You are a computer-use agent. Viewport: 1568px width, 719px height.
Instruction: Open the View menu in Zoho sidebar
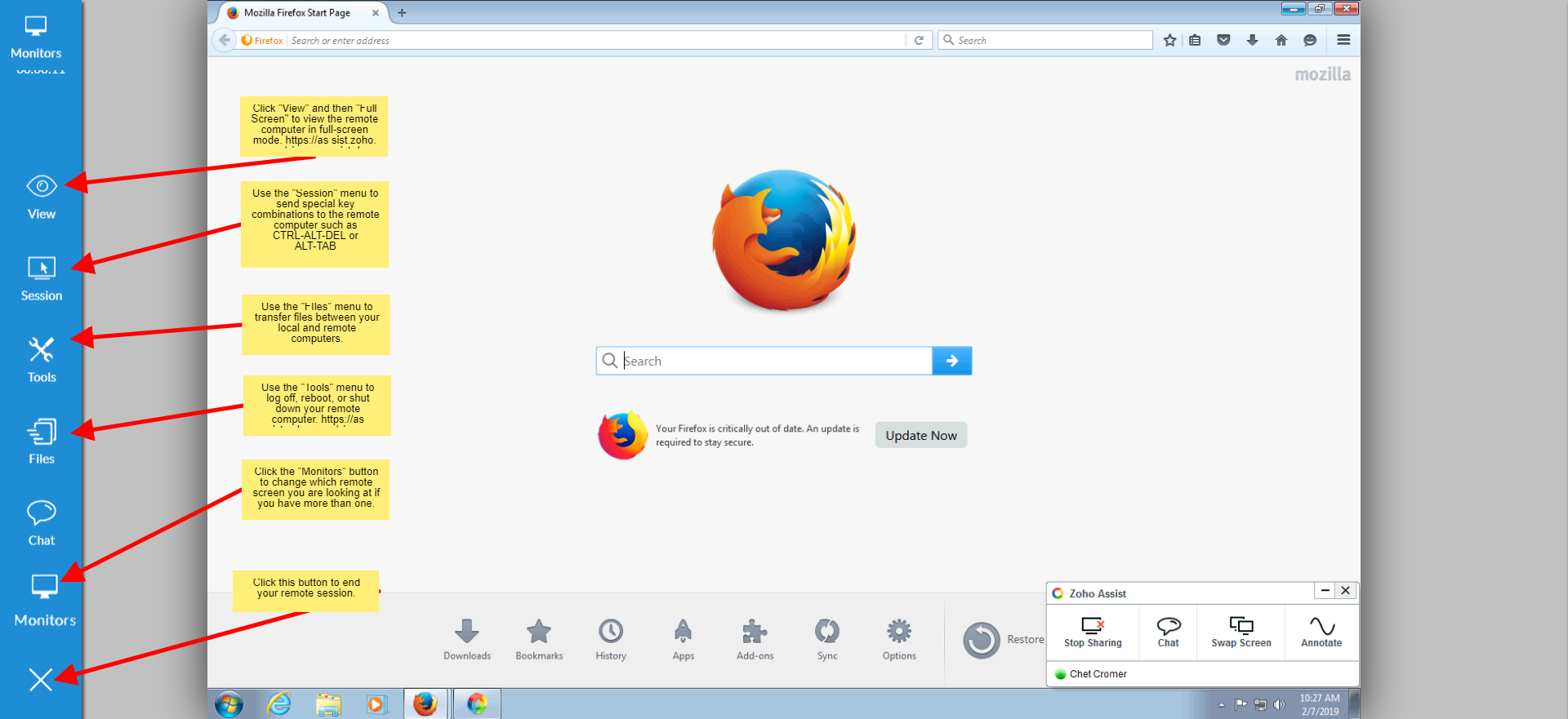[x=42, y=198]
